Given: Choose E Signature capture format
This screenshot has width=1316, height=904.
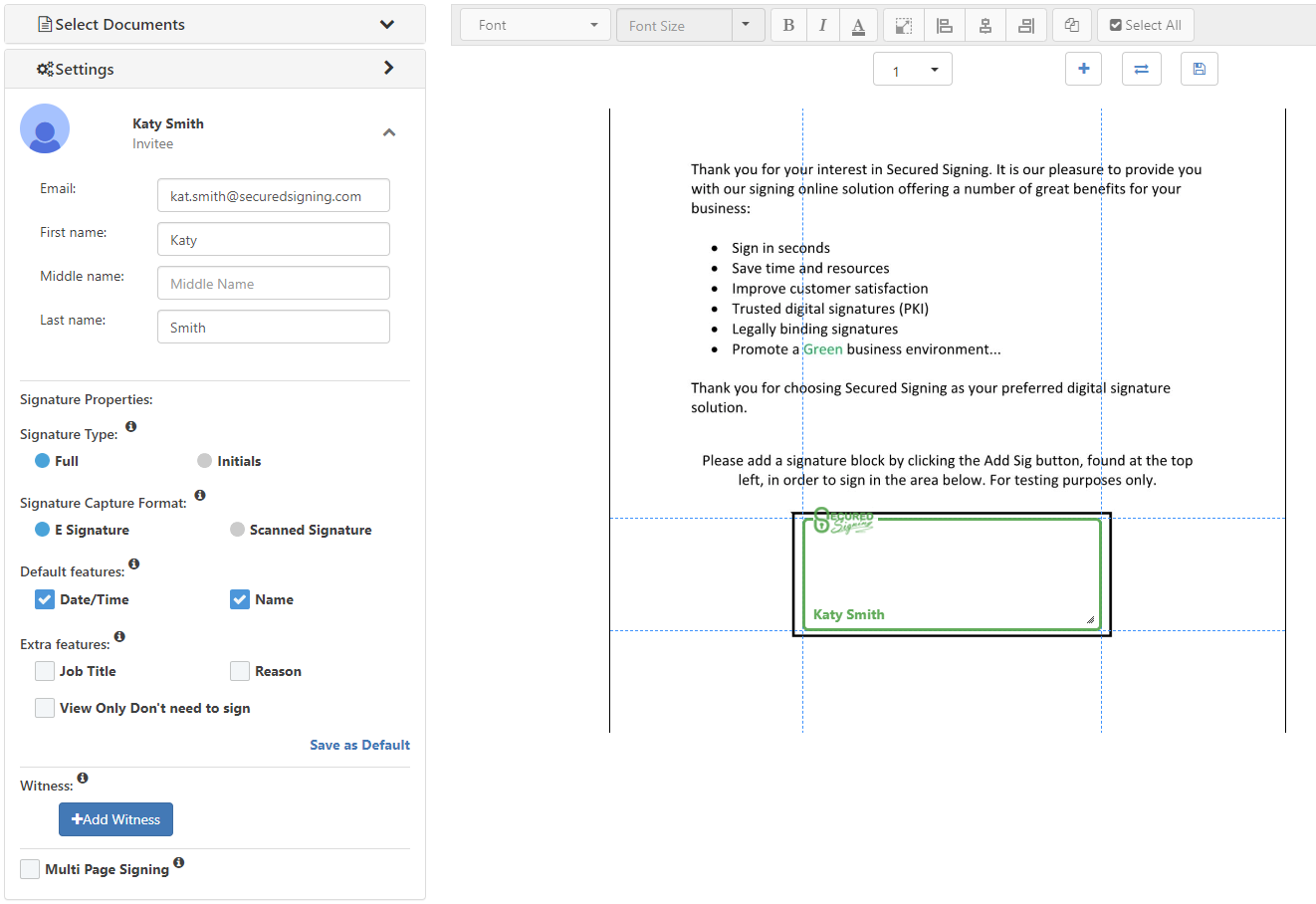Looking at the screenshot, I should point(42,530).
